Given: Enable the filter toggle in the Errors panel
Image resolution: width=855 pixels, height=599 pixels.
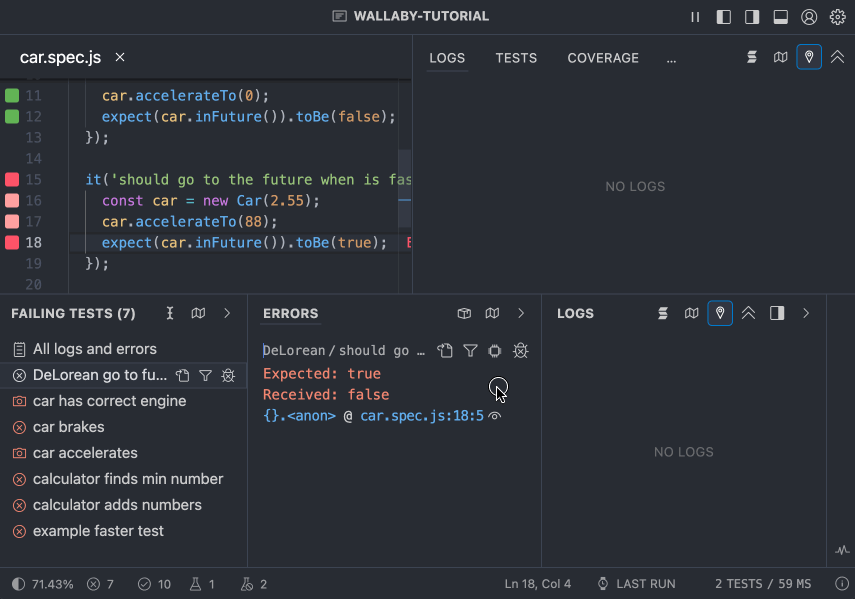Looking at the screenshot, I should (470, 351).
